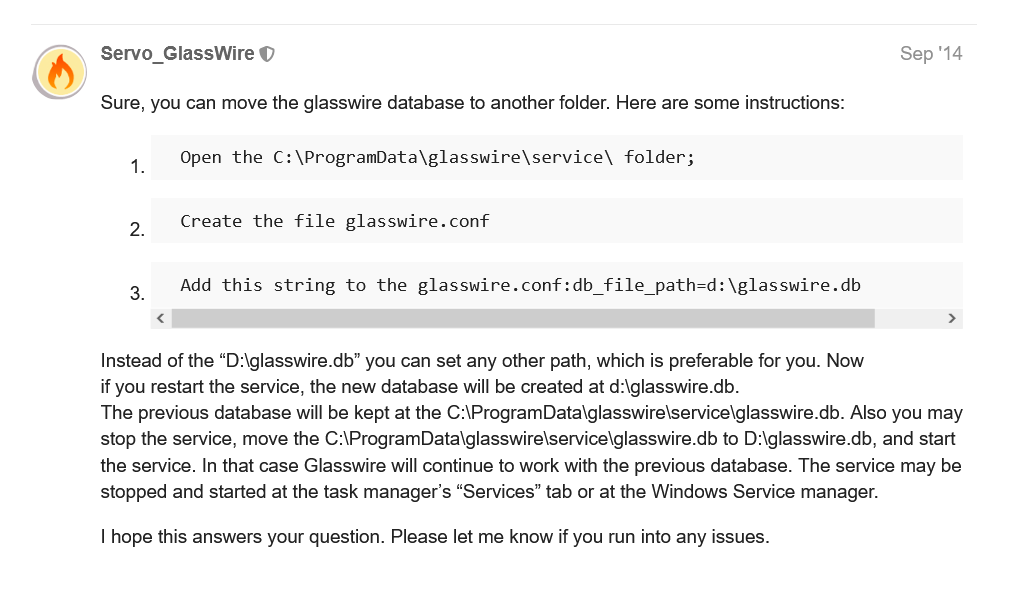This screenshot has width=1016, height=590.
Task: Open the Servo_GlassWire user profile link
Action: tap(178, 54)
